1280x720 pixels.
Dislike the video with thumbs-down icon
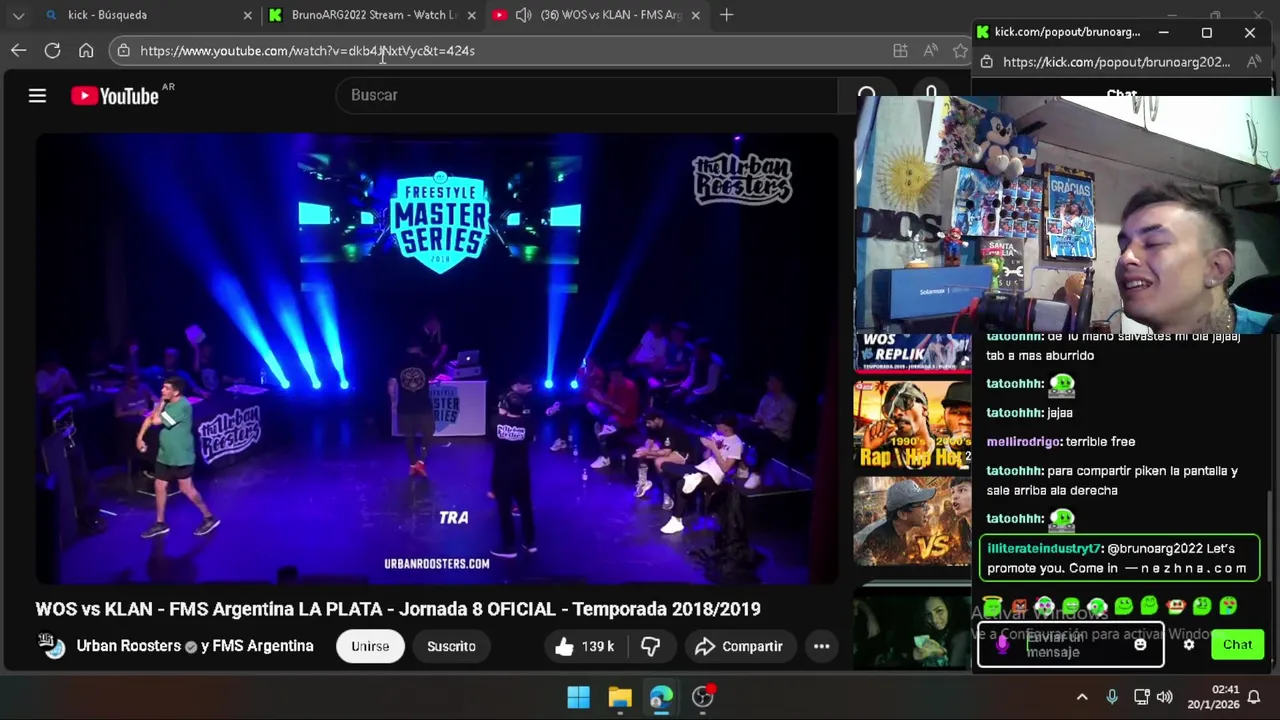[650, 646]
